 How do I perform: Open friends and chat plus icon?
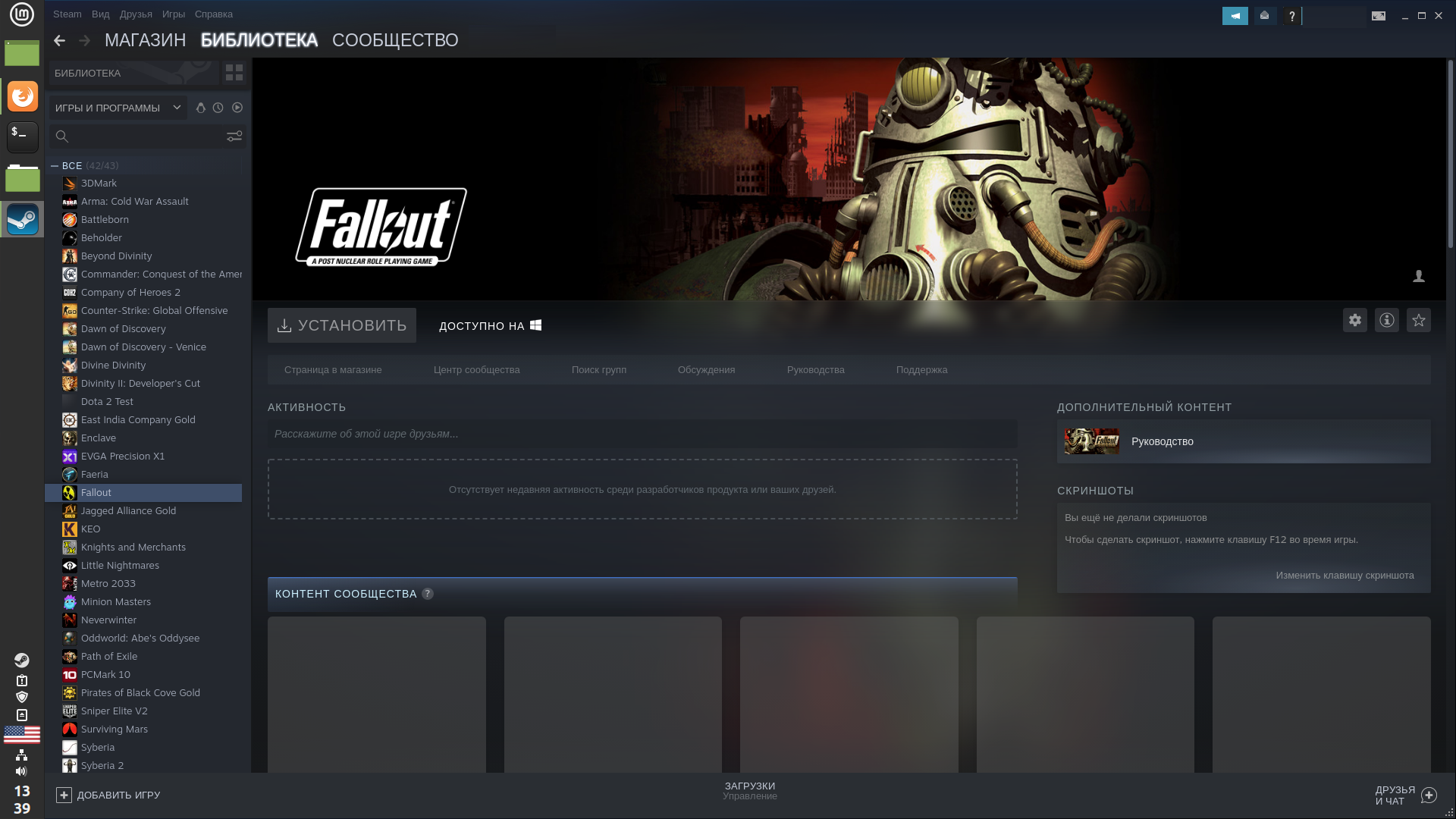click(x=1429, y=795)
